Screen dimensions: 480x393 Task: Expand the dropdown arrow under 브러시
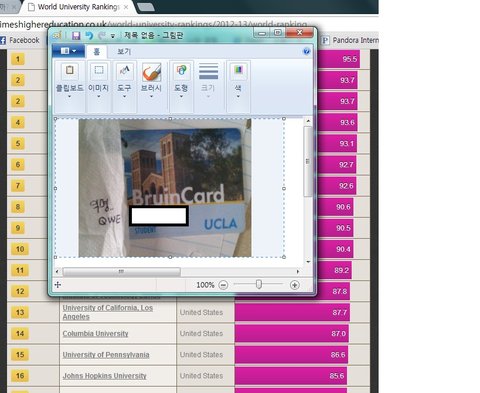click(151, 97)
